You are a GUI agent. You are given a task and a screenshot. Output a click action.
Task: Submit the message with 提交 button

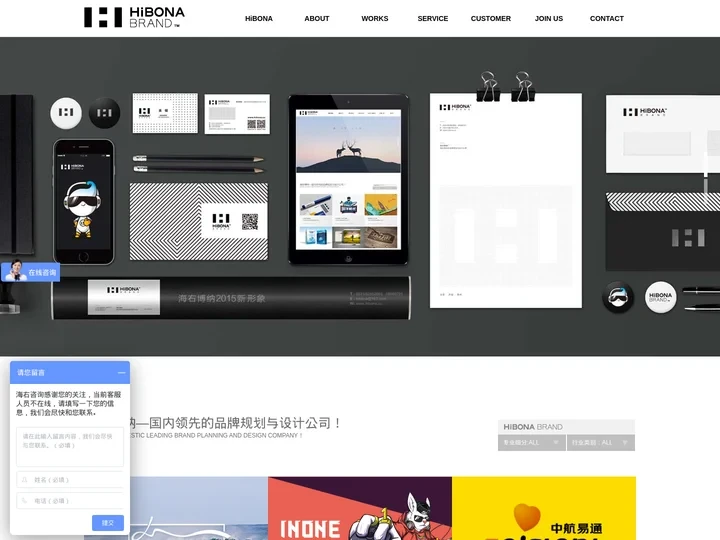point(108,523)
